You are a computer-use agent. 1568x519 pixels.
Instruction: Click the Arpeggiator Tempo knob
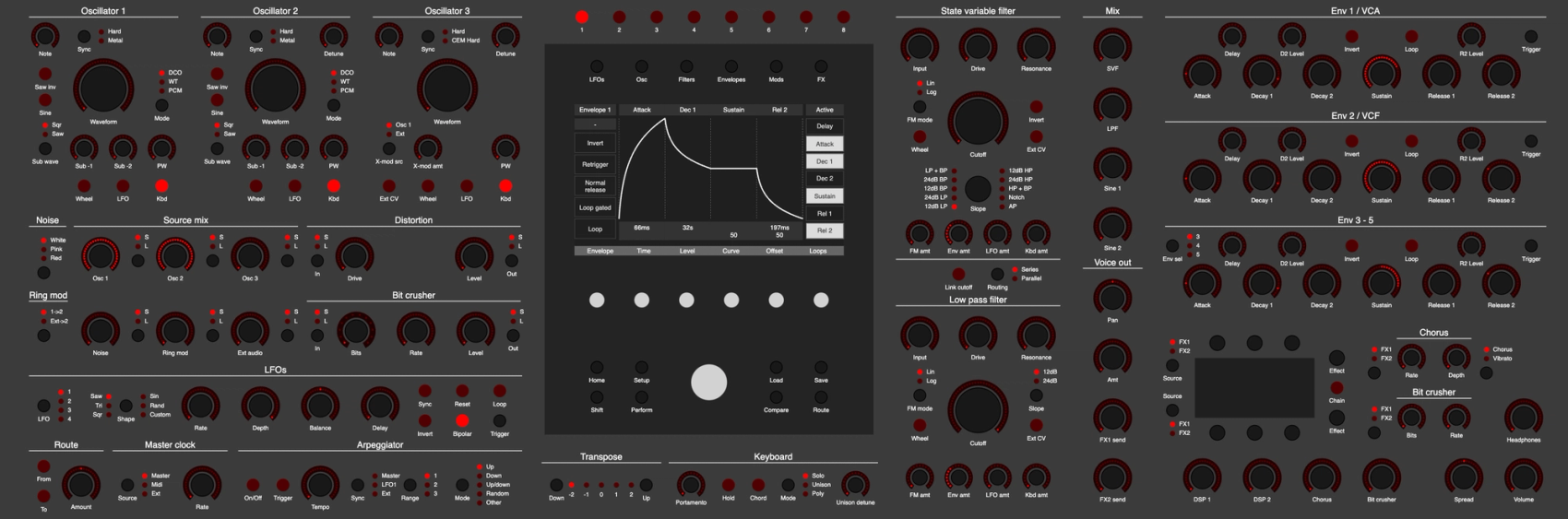click(320, 485)
